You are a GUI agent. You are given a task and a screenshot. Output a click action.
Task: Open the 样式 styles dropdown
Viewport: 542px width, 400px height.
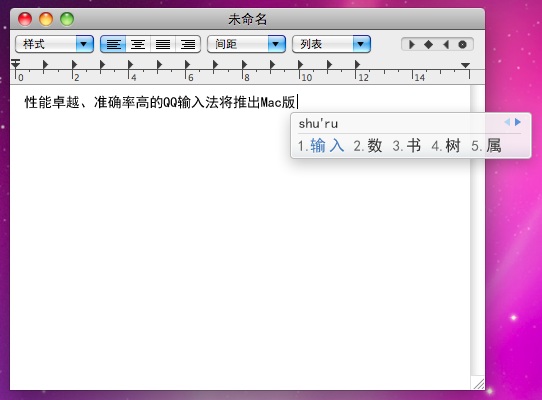tap(54, 44)
